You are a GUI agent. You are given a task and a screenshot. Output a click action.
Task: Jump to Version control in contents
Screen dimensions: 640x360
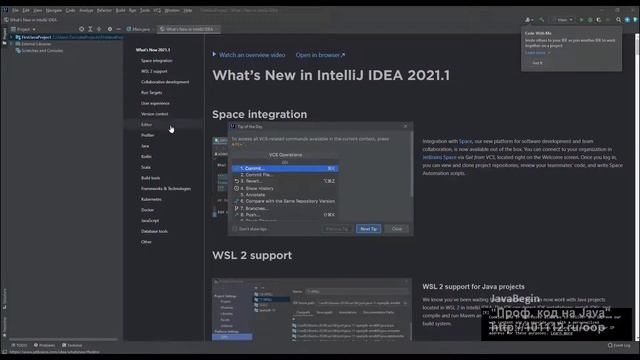coord(154,114)
